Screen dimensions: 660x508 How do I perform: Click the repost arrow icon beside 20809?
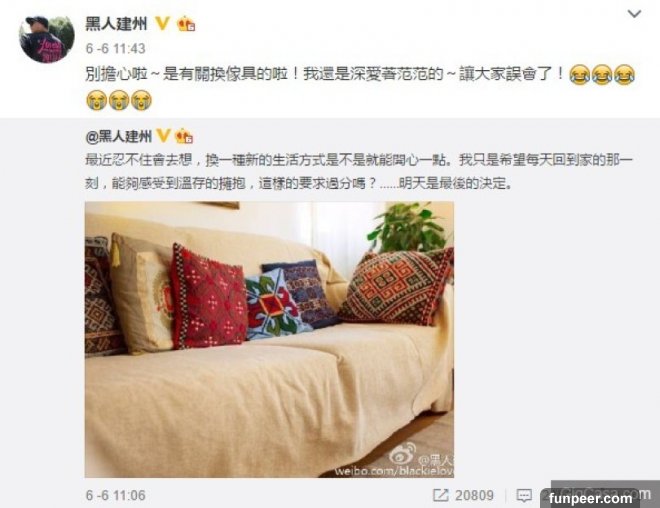(441, 495)
